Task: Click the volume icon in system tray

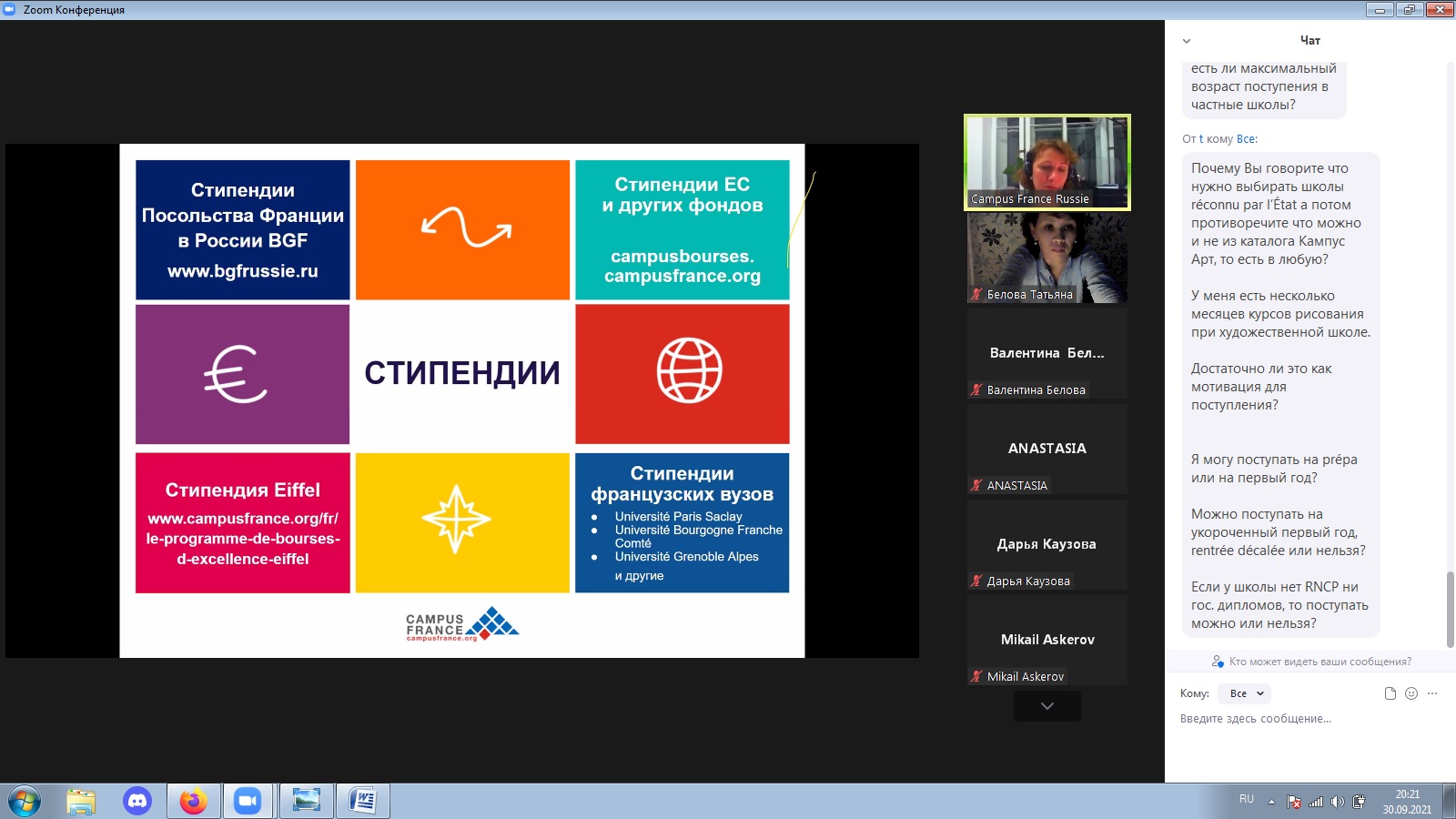Action: click(x=1337, y=802)
